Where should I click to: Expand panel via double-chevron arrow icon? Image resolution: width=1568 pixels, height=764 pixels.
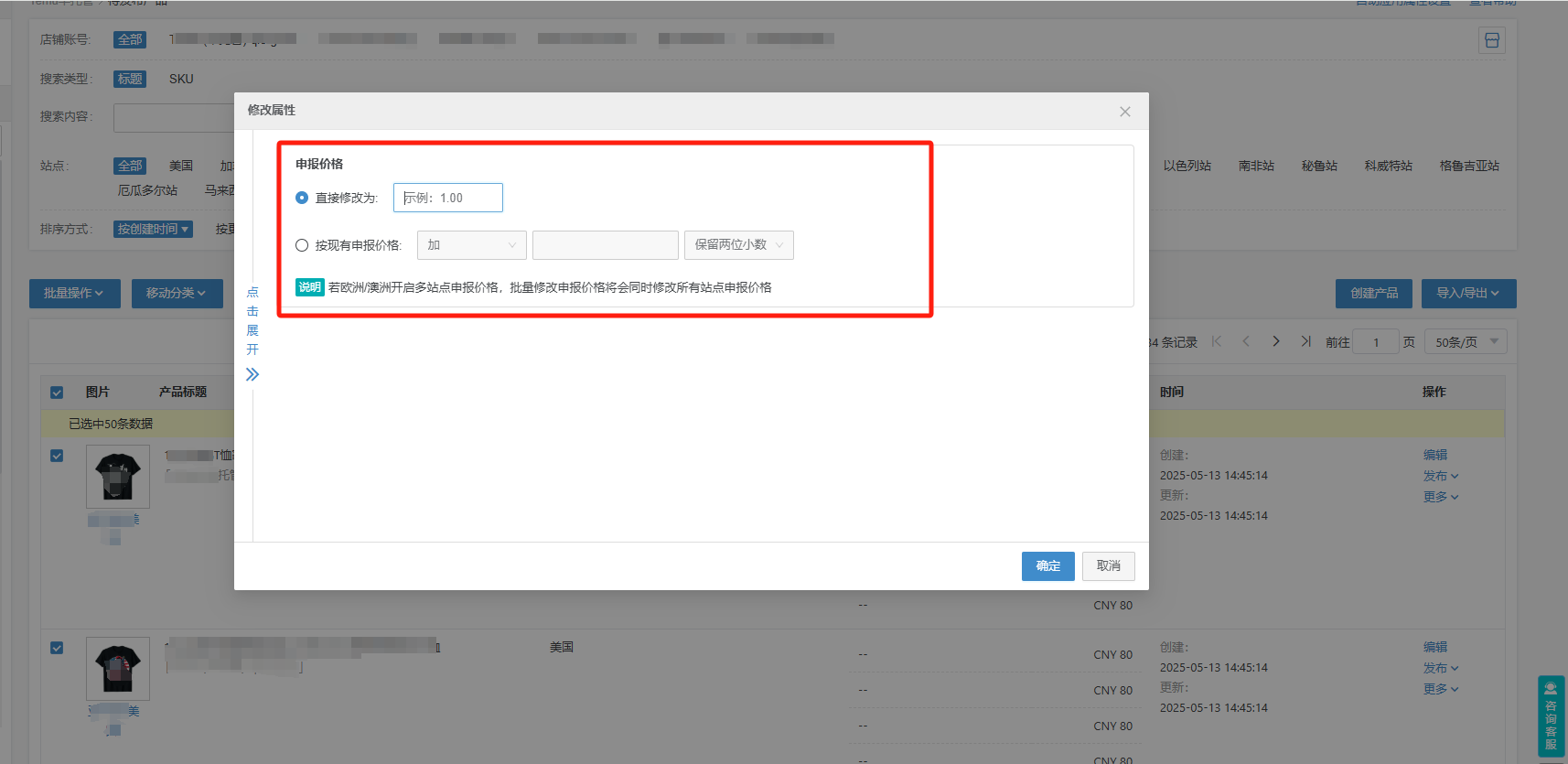click(252, 374)
